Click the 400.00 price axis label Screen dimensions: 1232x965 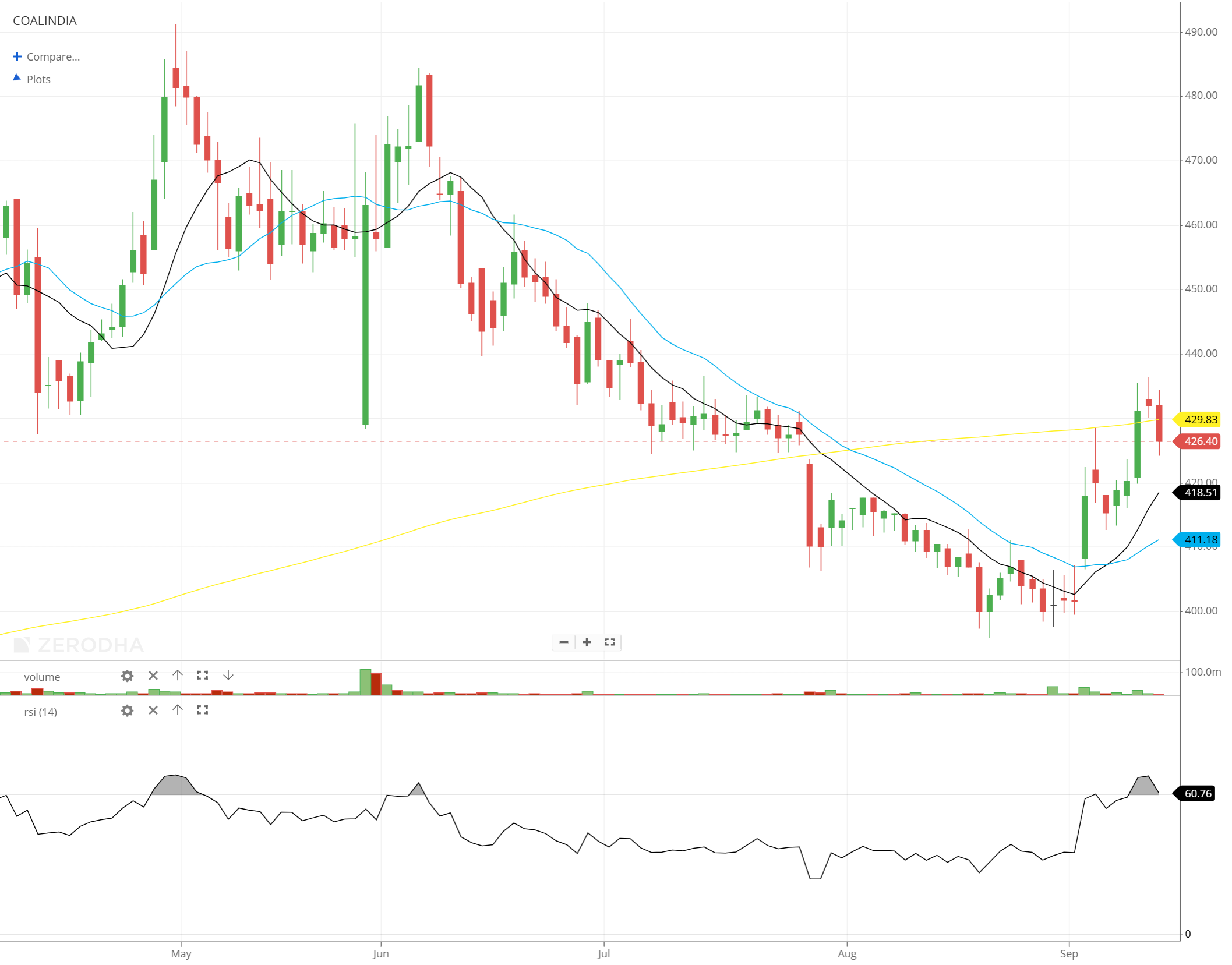click(1201, 611)
